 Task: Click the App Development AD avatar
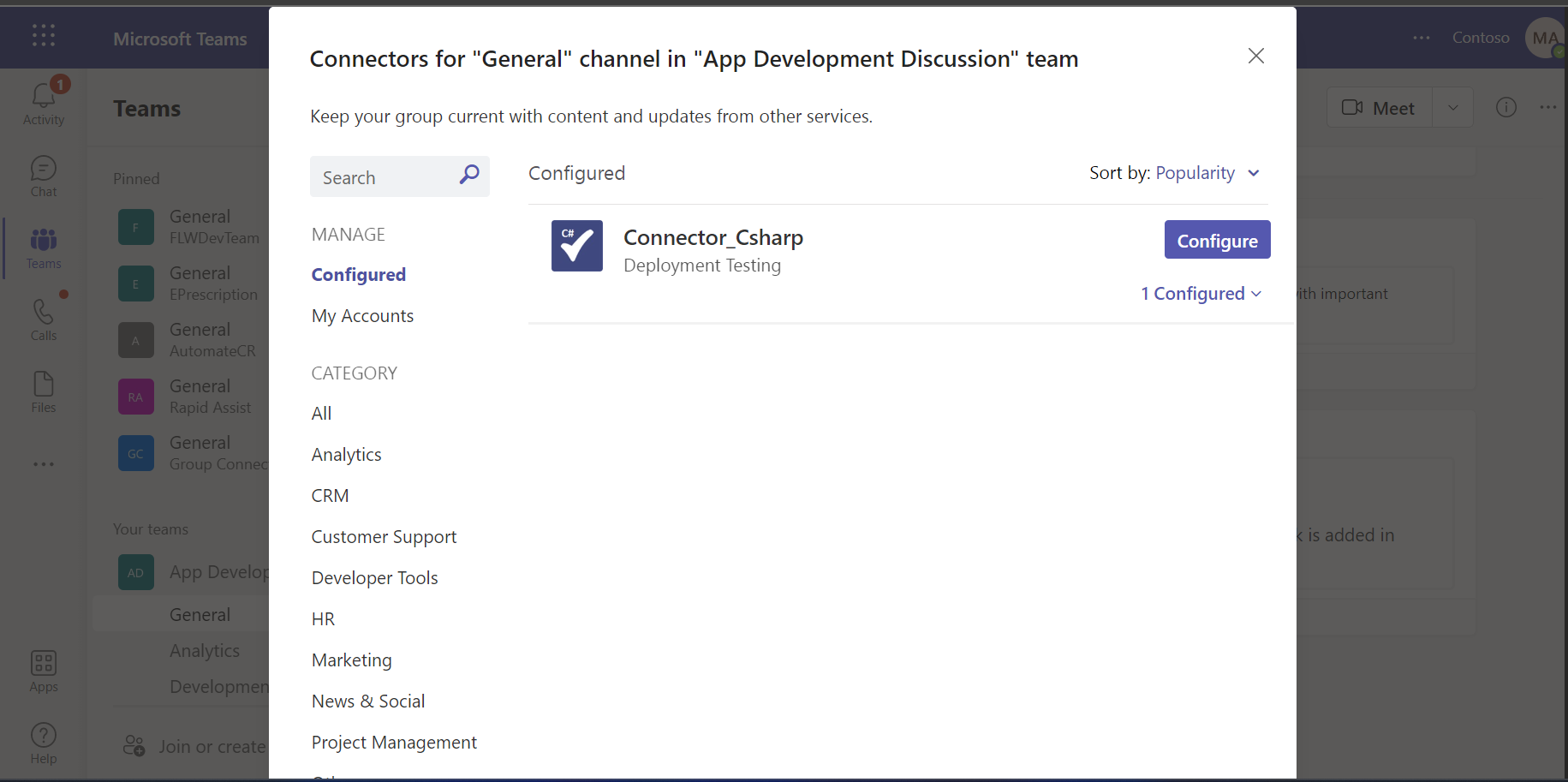136,572
